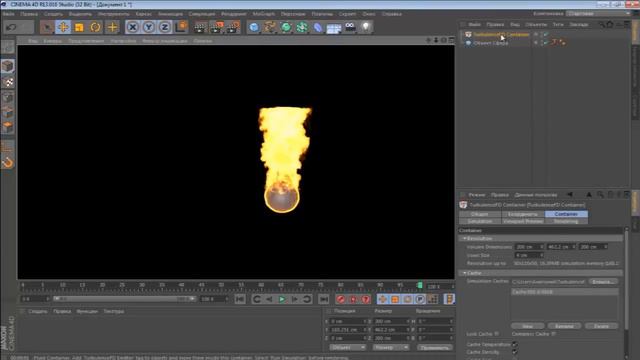Click the green current-frame timeline marker
Viewport: 640px width, 360px height.
point(420,285)
